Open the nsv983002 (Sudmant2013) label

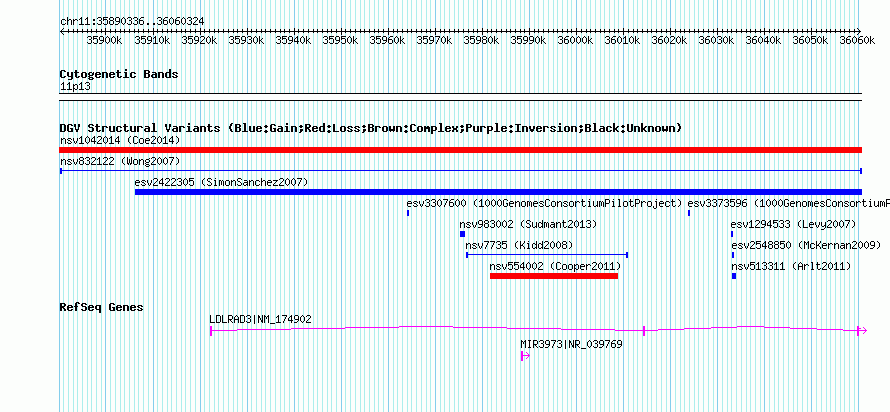[528, 224]
